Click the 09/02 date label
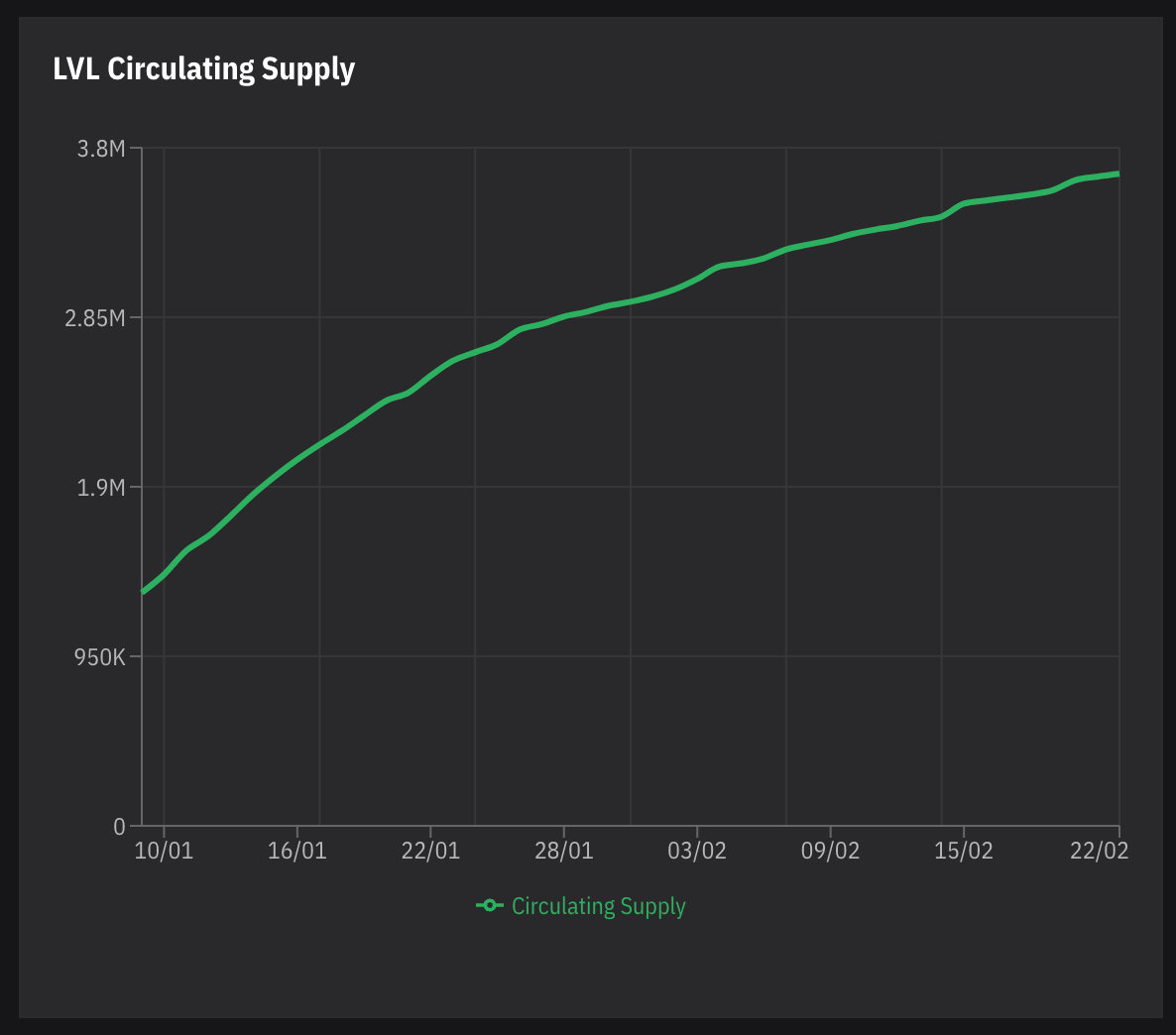This screenshot has height=1035, width=1176. click(830, 851)
